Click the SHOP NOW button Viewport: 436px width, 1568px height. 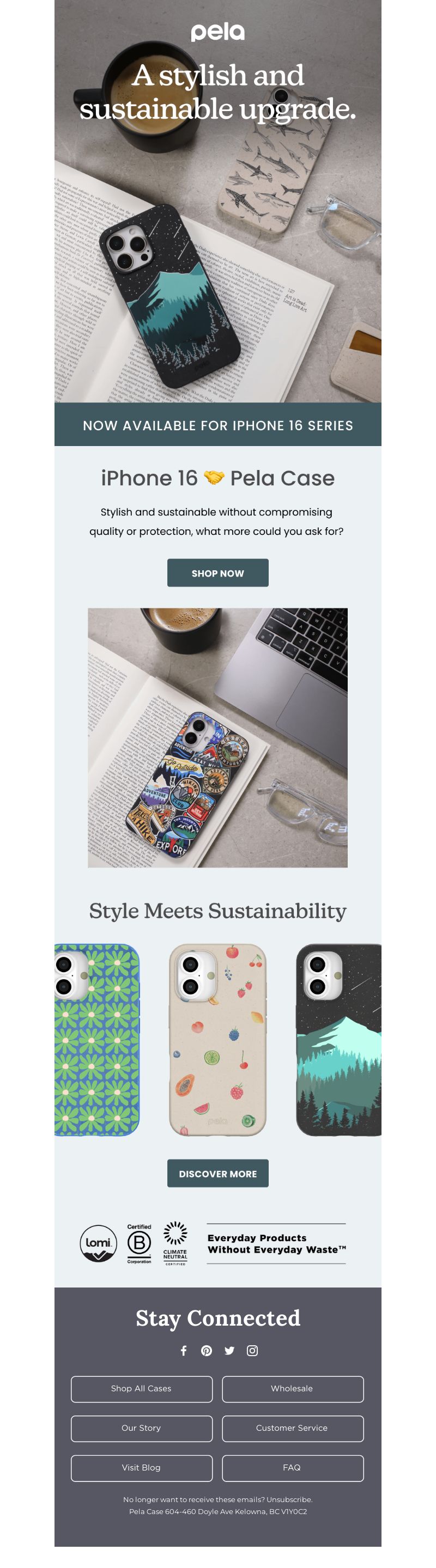point(217,573)
